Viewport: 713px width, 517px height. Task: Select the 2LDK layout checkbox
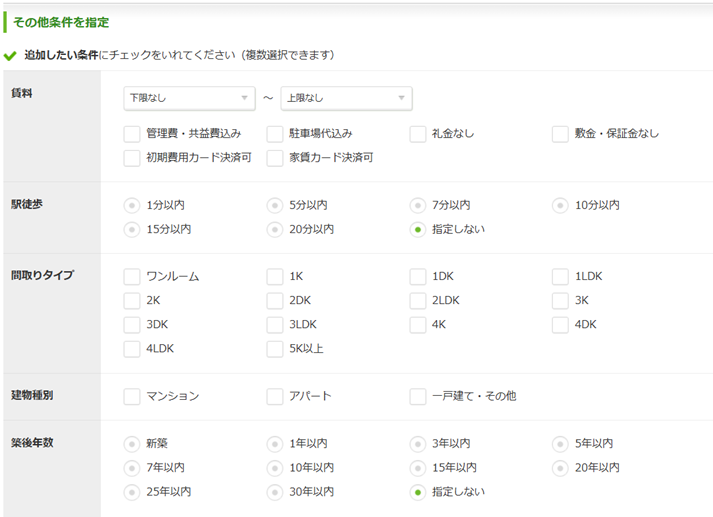pyautogui.click(x=418, y=300)
